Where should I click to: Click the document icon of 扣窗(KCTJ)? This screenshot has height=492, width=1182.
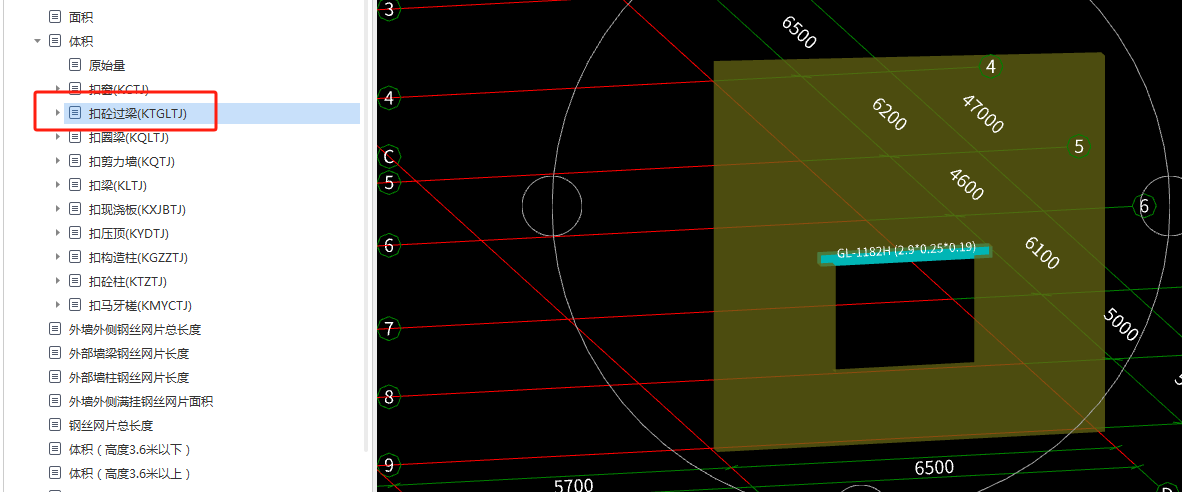point(74,89)
